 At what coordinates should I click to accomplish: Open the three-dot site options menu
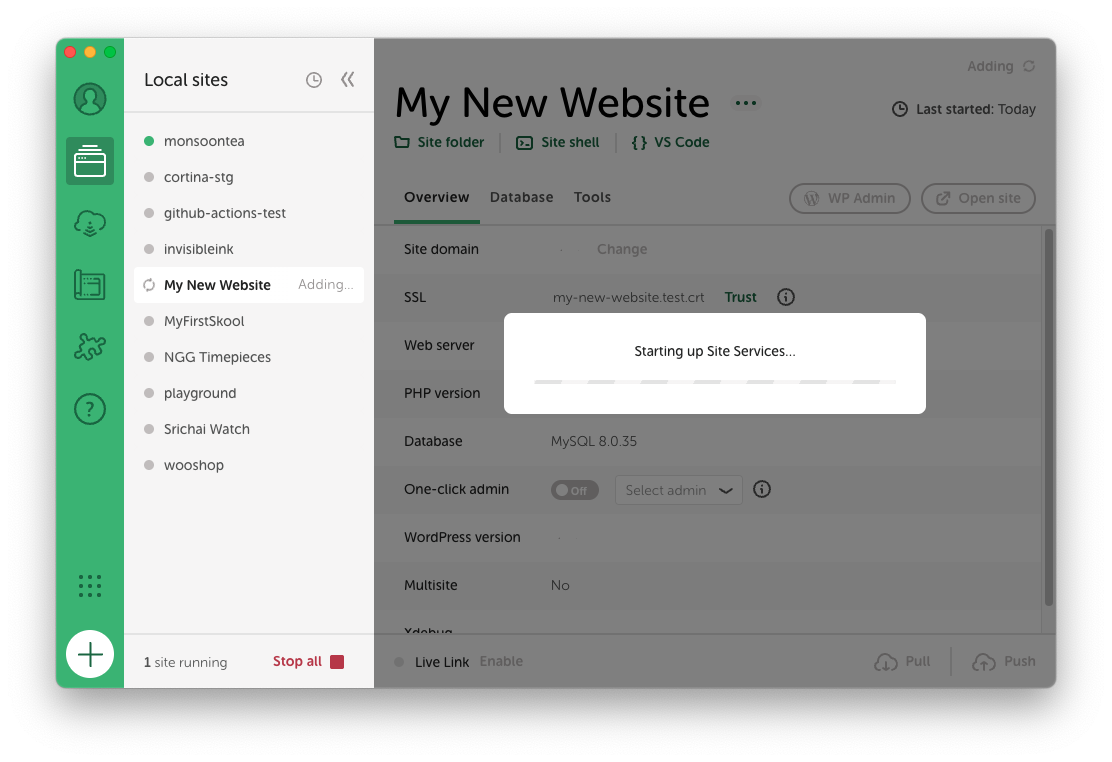pyautogui.click(x=746, y=103)
